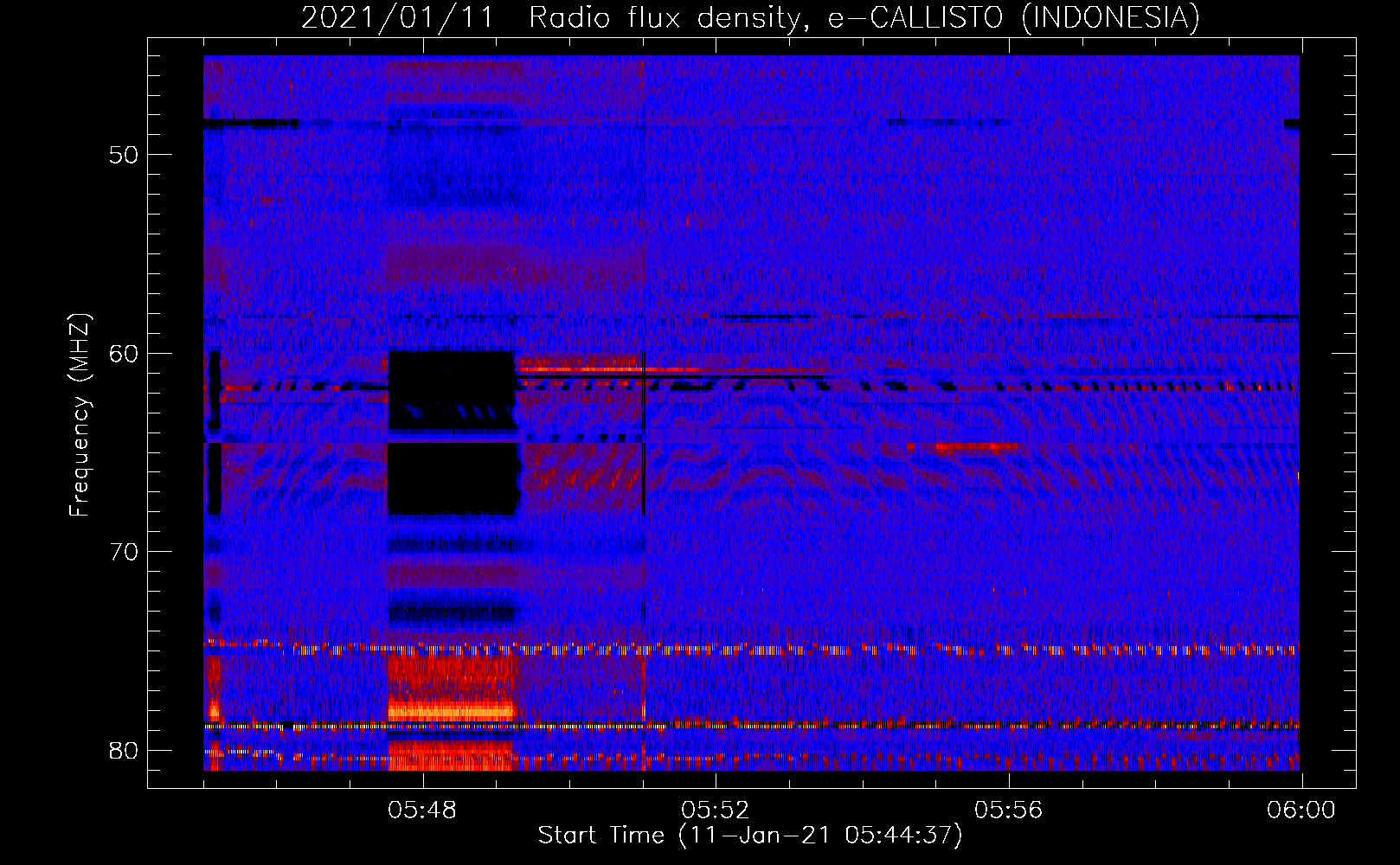
Task: Click the 05:52 time tick label
Action: [716, 811]
